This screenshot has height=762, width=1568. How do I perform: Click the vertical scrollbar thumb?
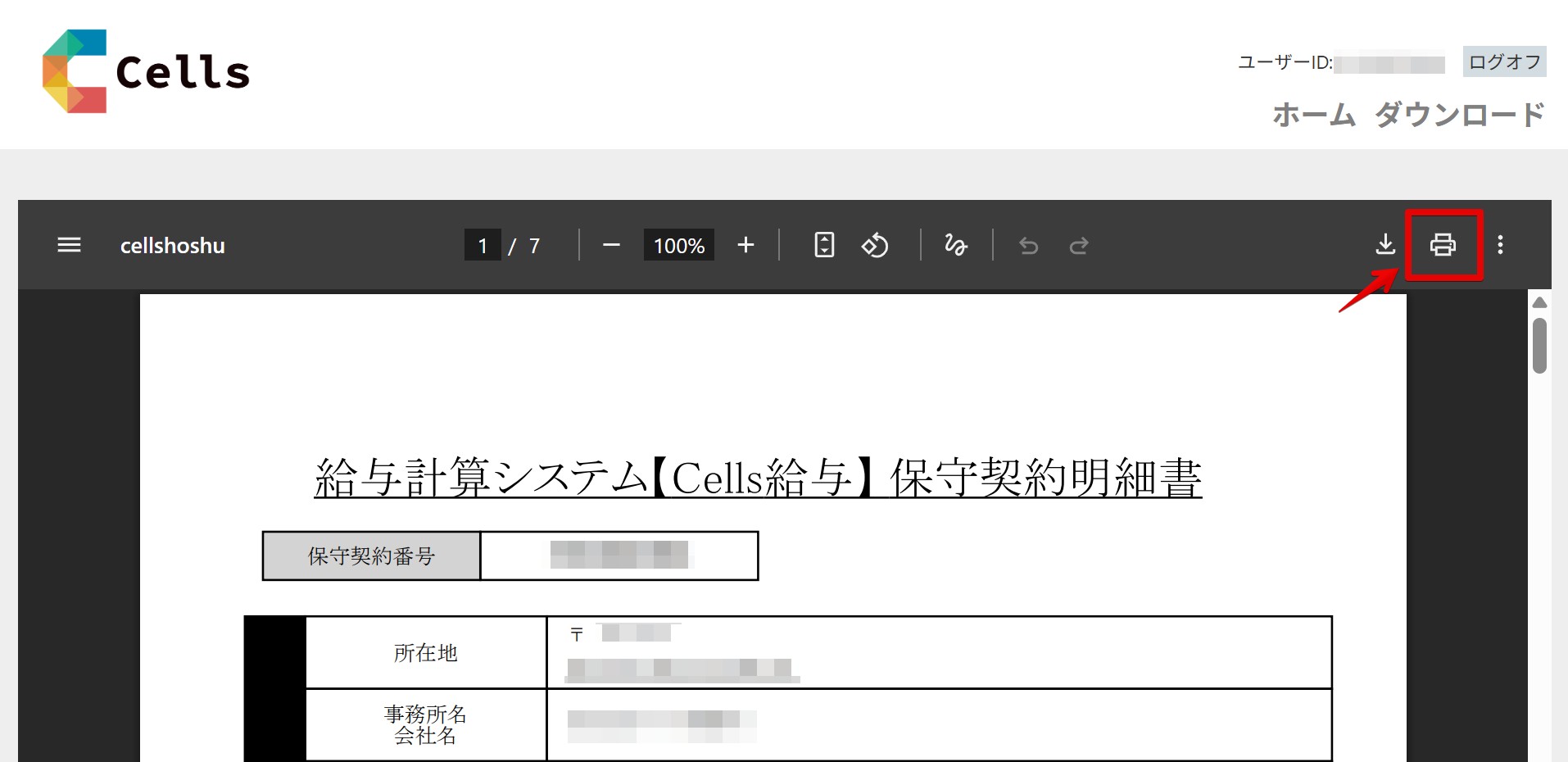click(1539, 346)
